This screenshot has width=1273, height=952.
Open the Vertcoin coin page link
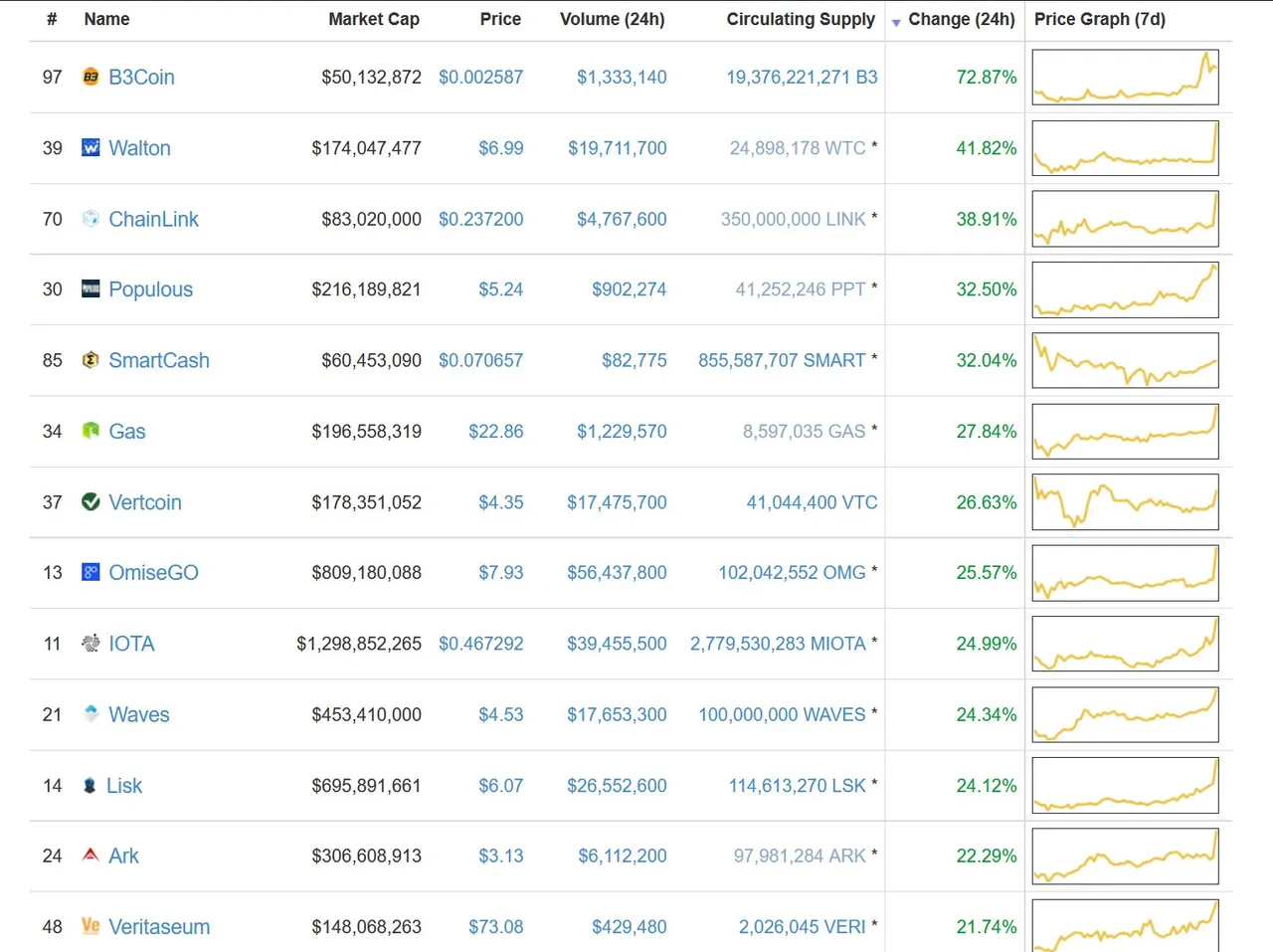145,501
